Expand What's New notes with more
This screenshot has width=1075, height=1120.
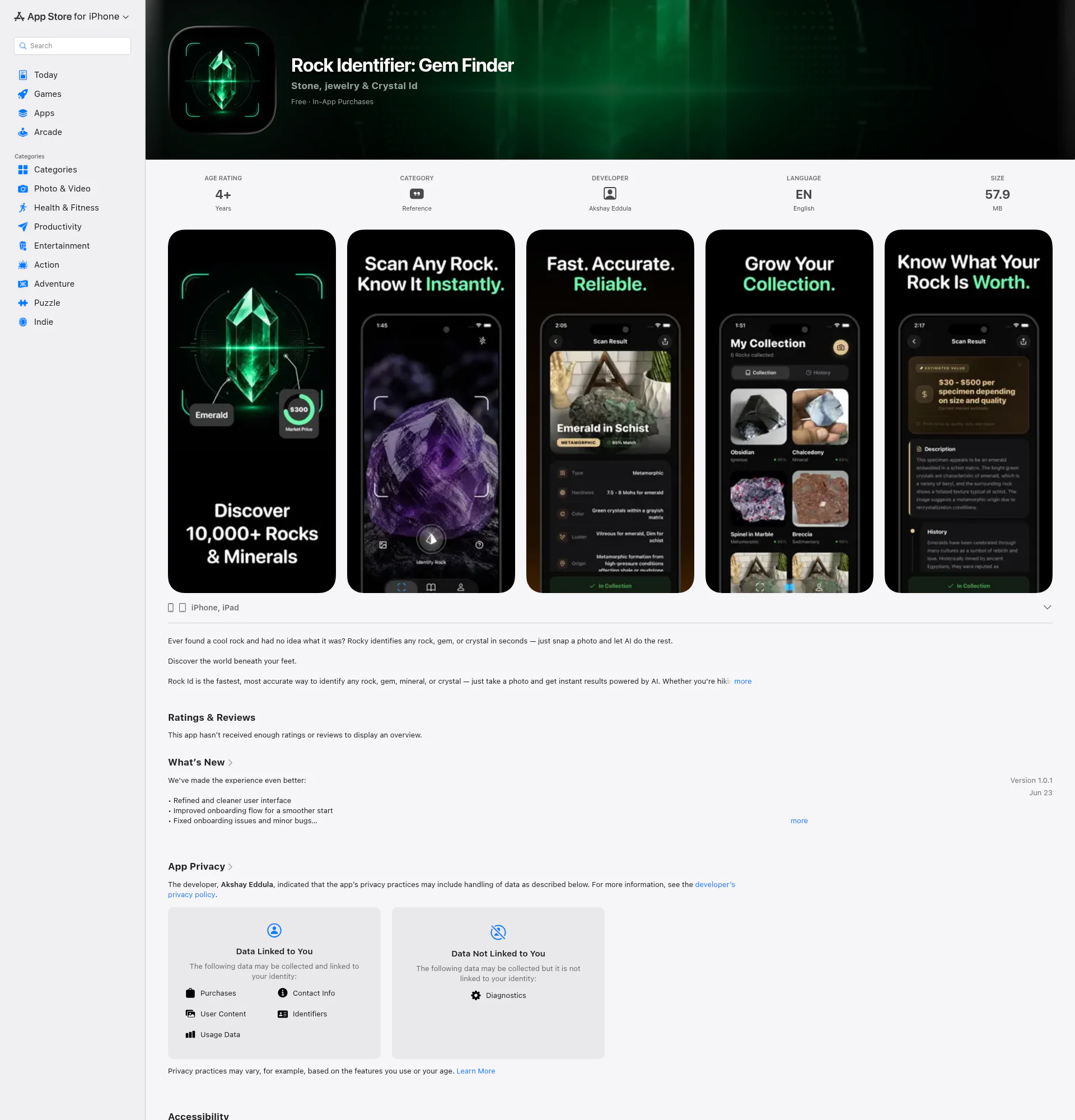coord(799,820)
